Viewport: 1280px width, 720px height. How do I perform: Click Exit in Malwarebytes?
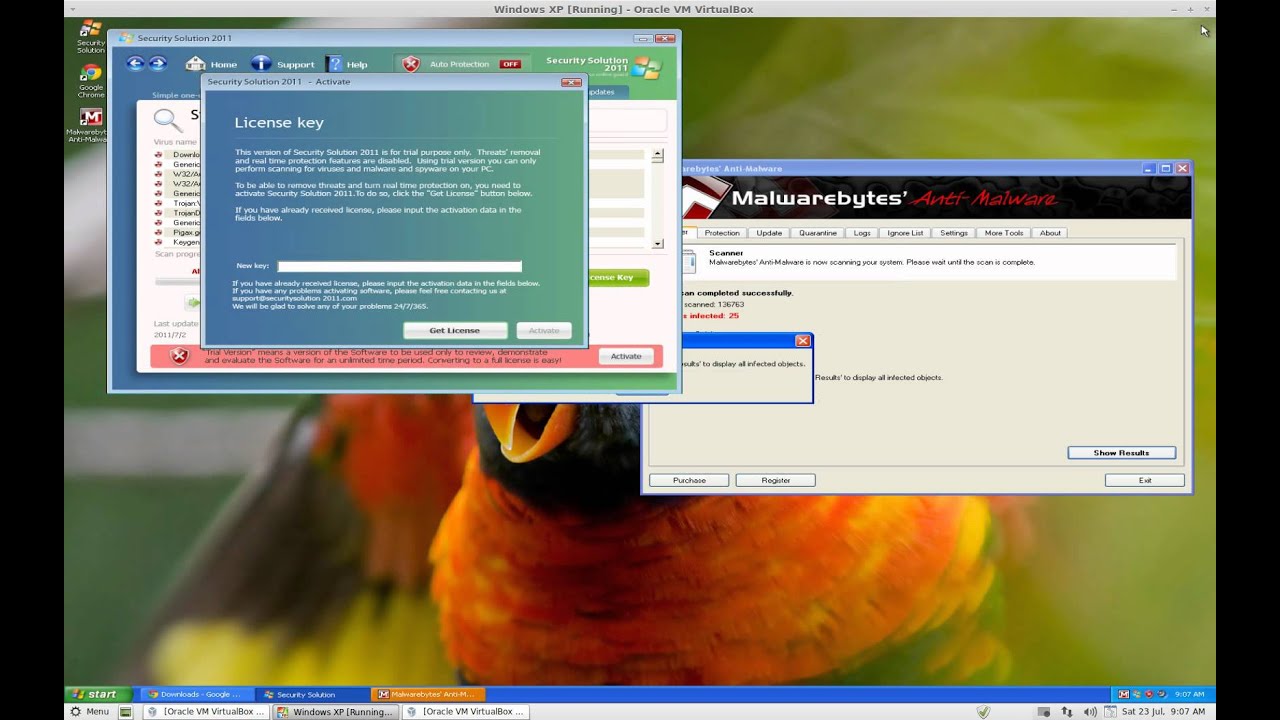(x=1145, y=480)
